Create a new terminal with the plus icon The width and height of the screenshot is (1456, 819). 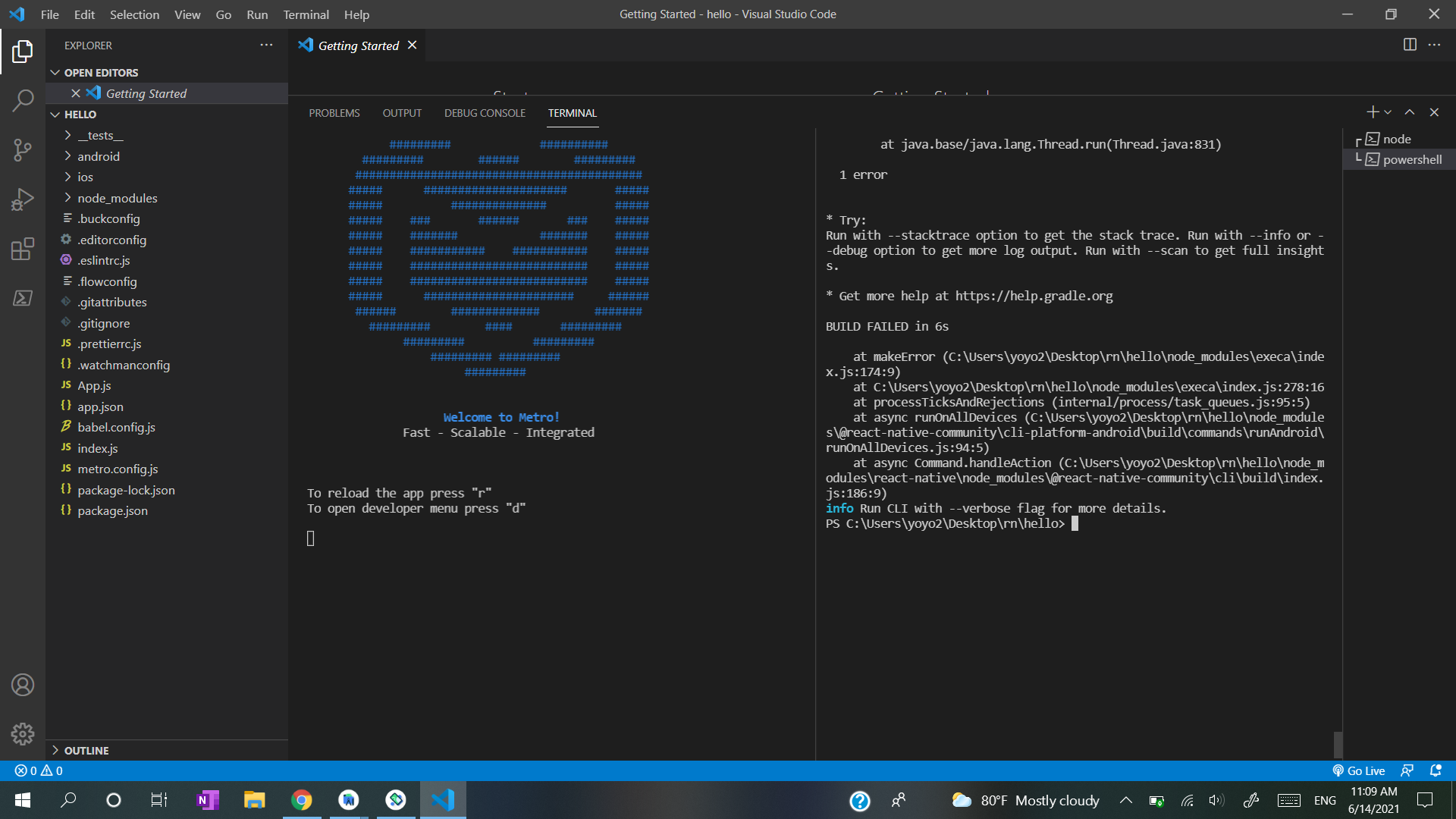(x=1372, y=111)
